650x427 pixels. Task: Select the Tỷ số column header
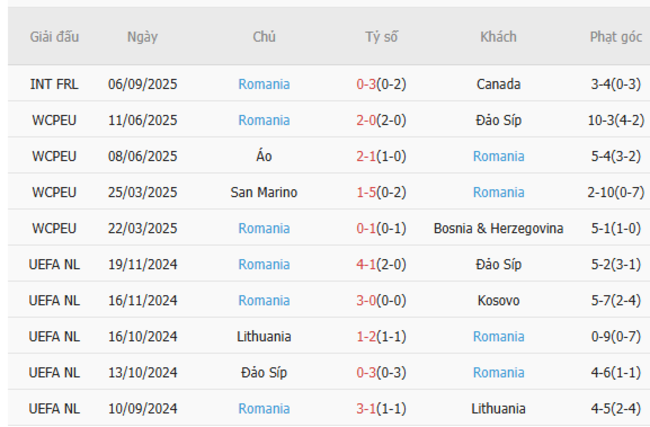[x=381, y=37]
